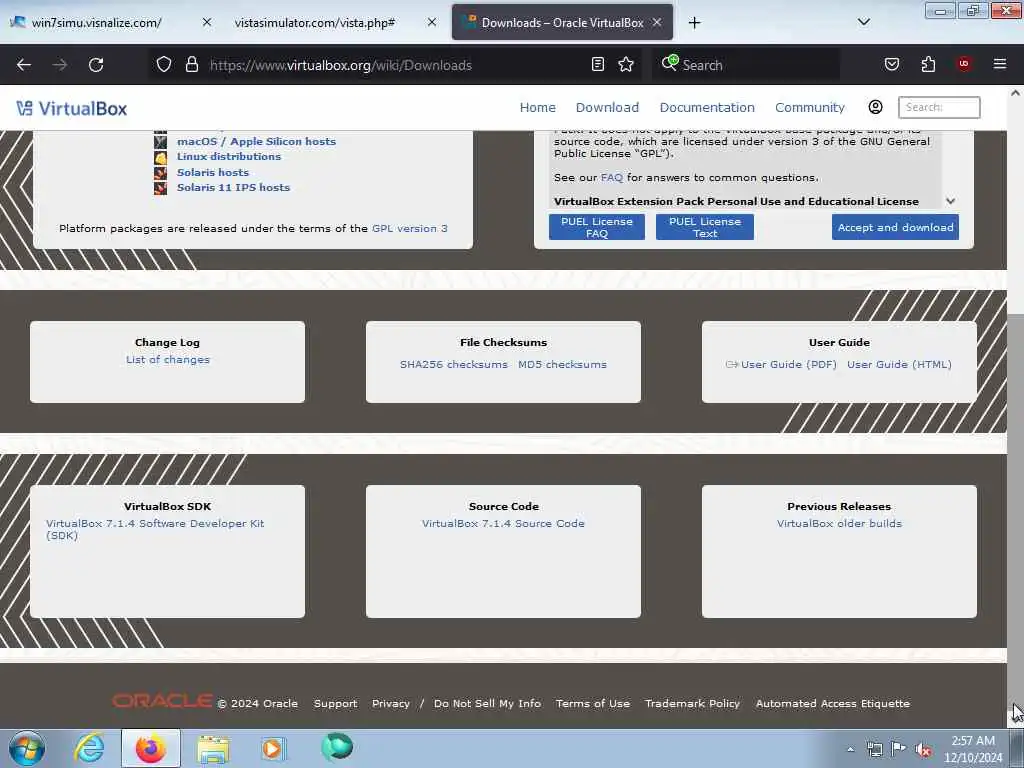Viewport: 1024px width, 768px height.
Task: Open the Home menu item
Action: pos(537,107)
